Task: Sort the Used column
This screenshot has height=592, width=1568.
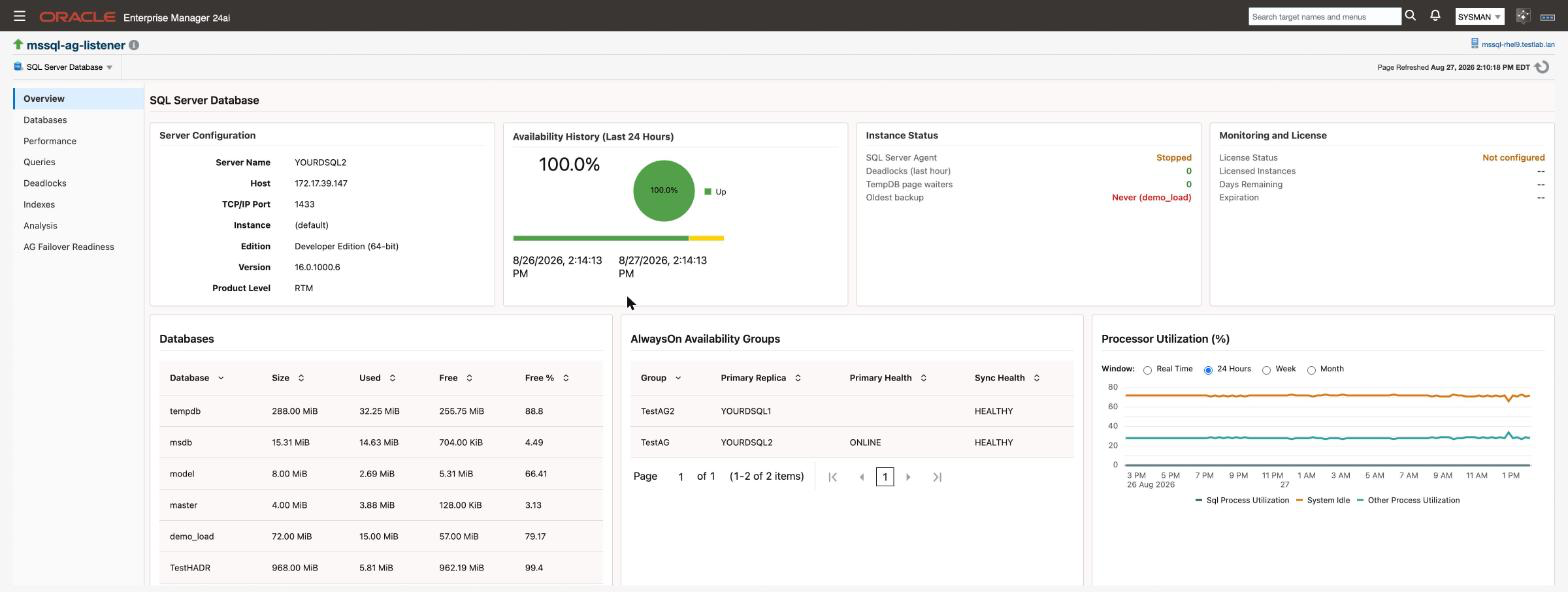Action: (392, 378)
